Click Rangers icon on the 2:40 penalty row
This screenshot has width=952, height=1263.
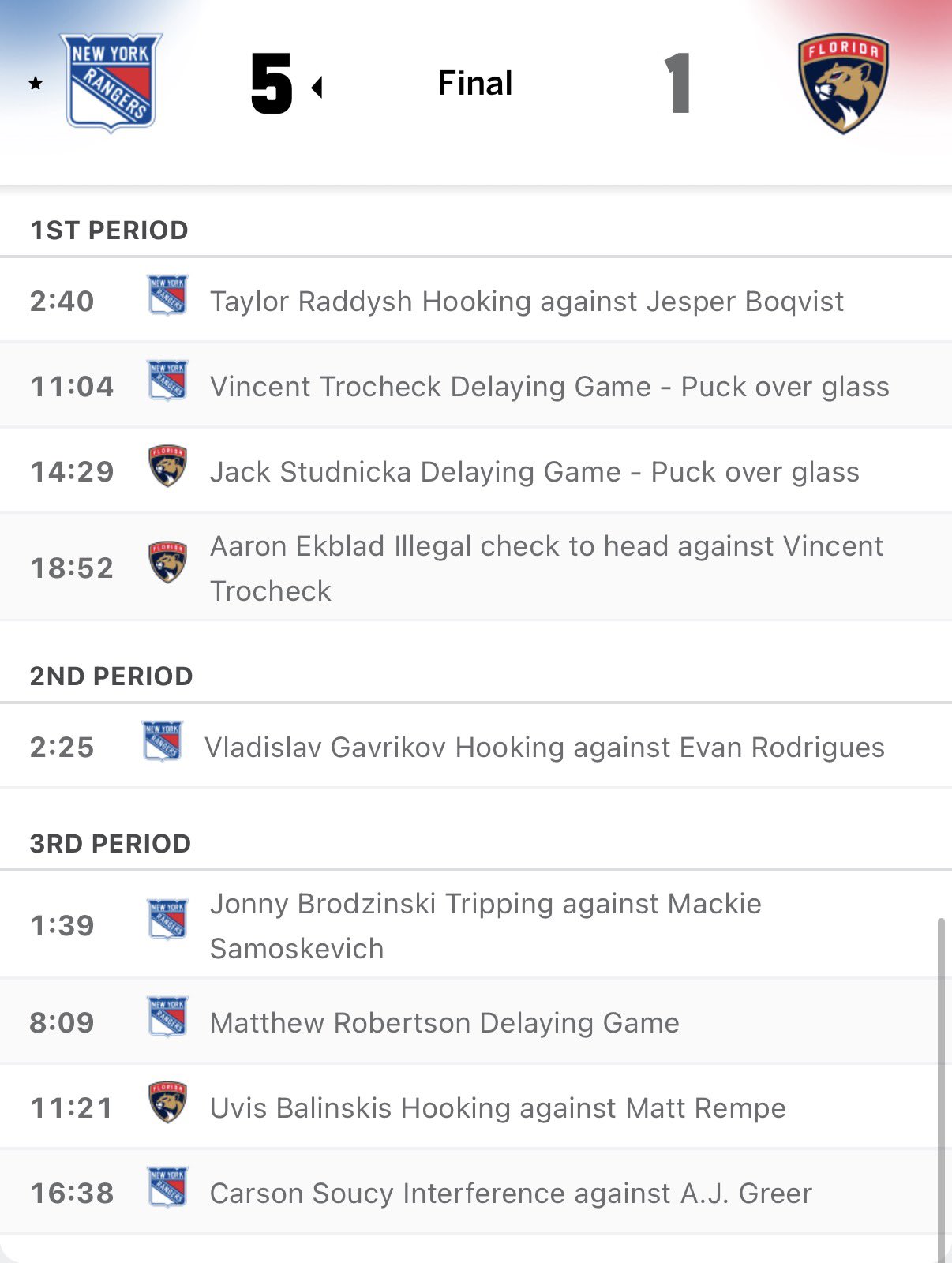[167, 295]
